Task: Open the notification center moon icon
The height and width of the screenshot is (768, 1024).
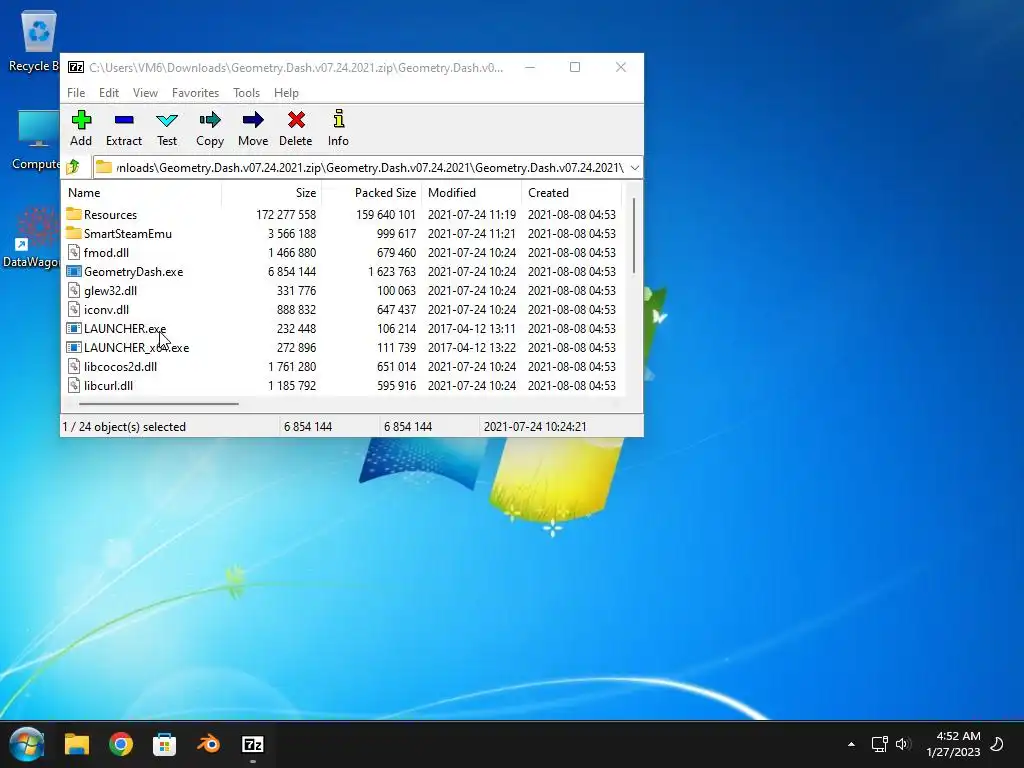Action: pyautogui.click(x=997, y=744)
